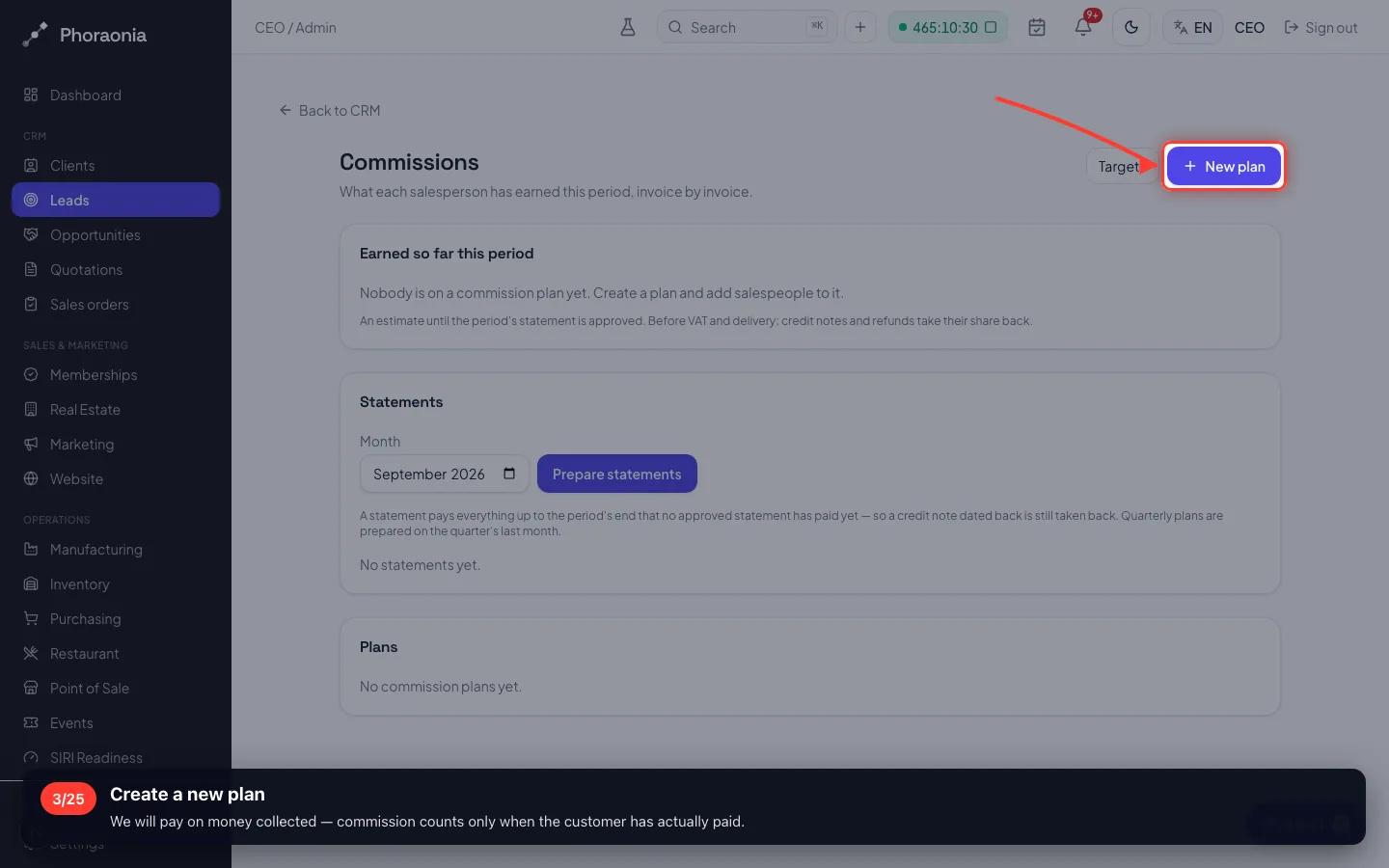Click the 'Earned so far this period' heading
Viewport: 1389px width, 868px height.
[x=447, y=254]
